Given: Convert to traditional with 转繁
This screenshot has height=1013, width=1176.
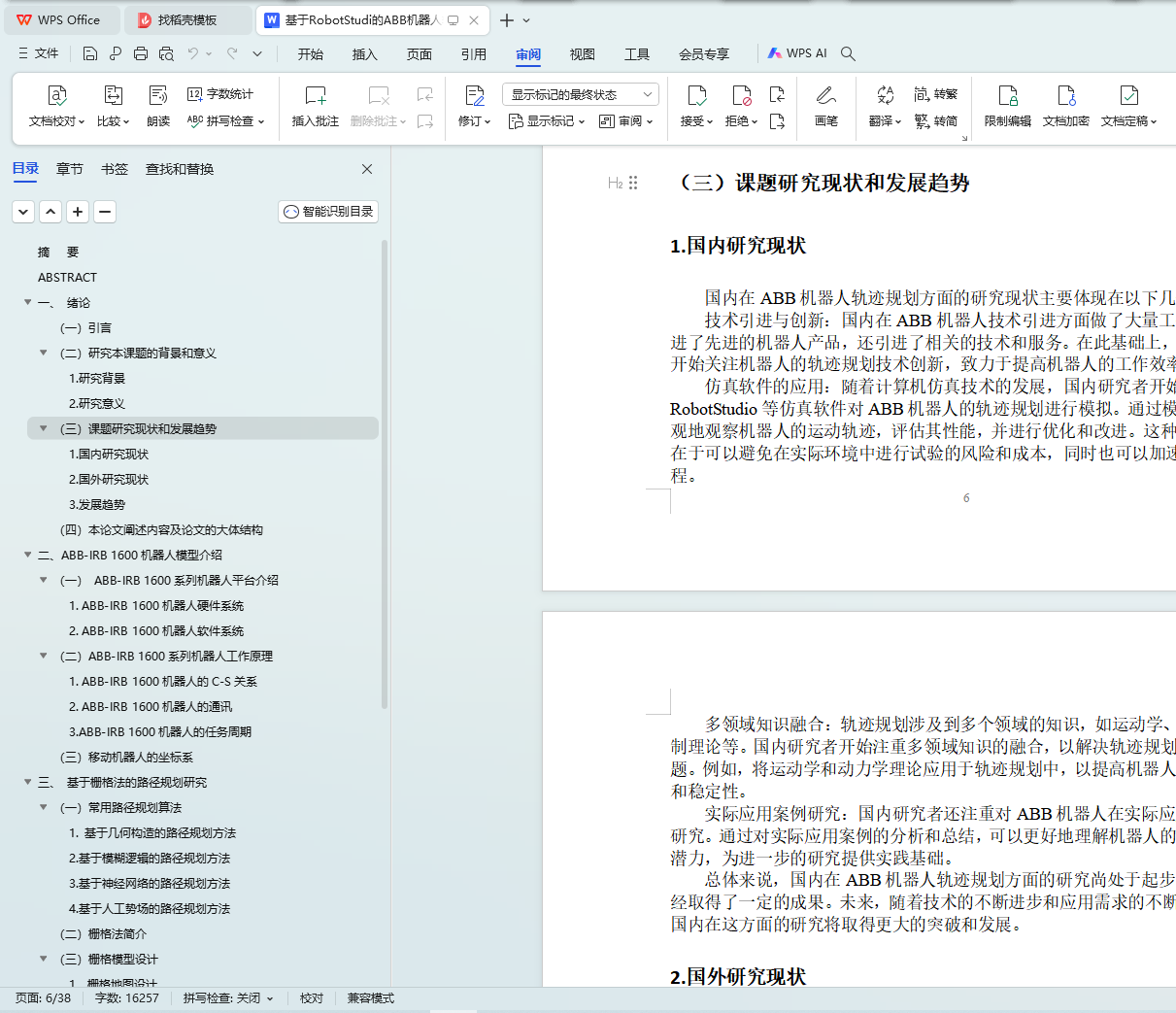Looking at the screenshot, I should (x=936, y=94).
